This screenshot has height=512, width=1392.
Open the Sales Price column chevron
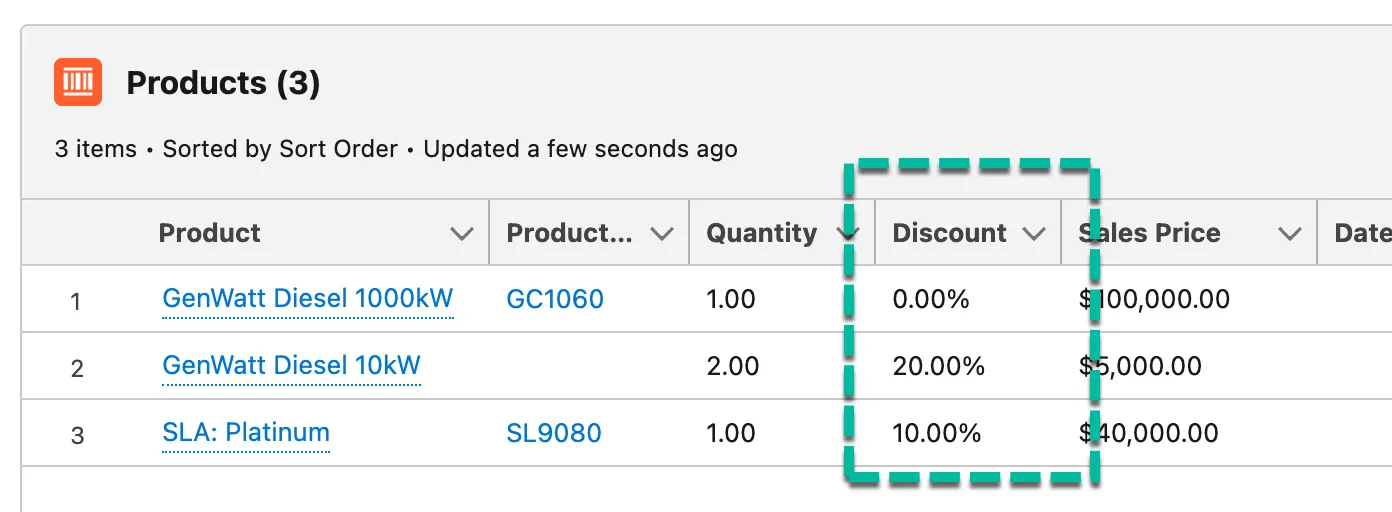coord(1290,234)
